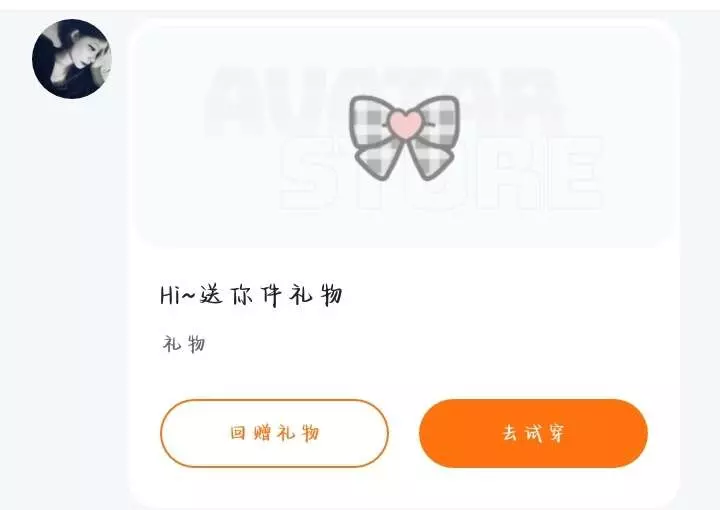Tap the right loop of the bow
This screenshot has height=510, width=720.
pos(437,120)
